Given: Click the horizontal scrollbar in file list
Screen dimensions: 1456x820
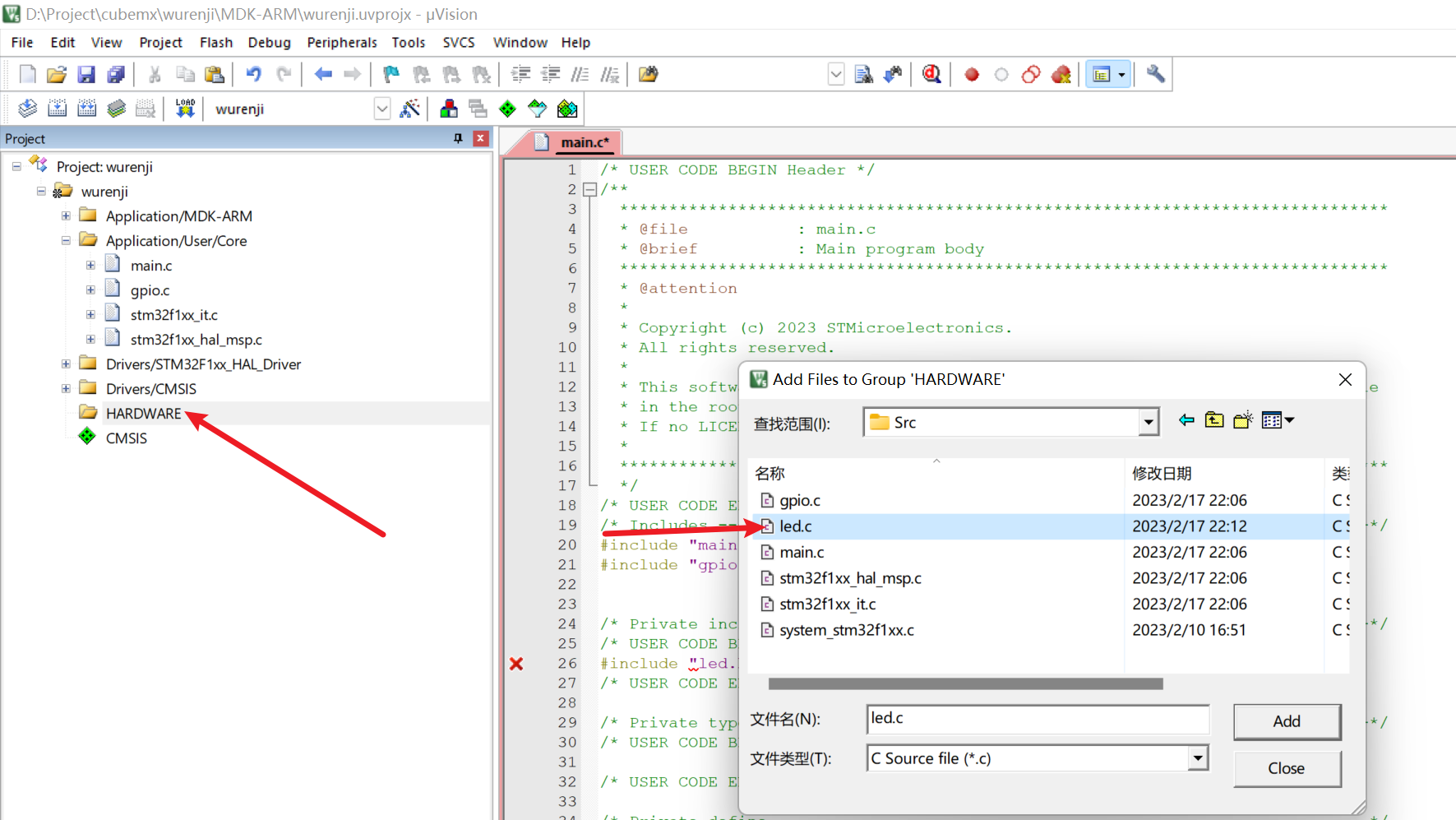Looking at the screenshot, I should coord(965,683).
